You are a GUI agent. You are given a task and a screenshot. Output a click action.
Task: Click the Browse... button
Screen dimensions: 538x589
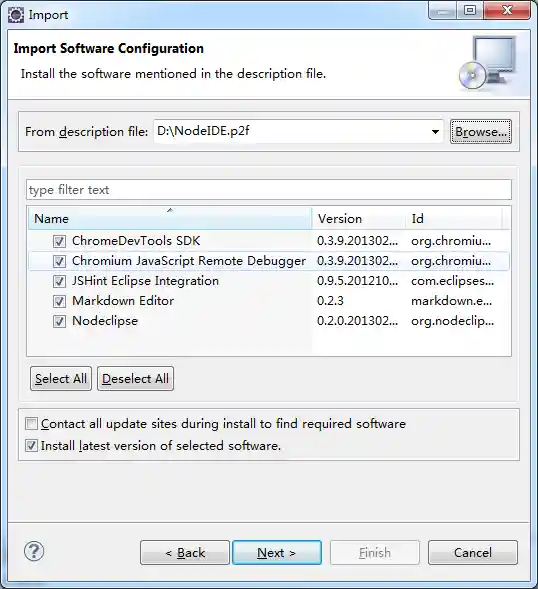pyautogui.click(x=481, y=132)
